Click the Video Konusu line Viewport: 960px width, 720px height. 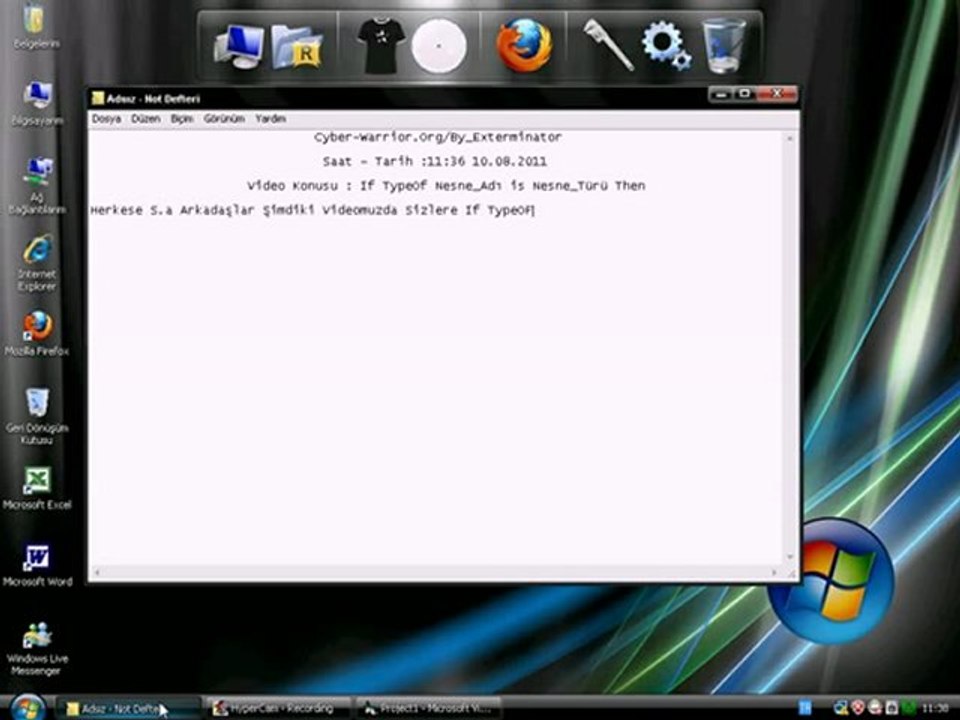pyautogui.click(x=446, y=186)
